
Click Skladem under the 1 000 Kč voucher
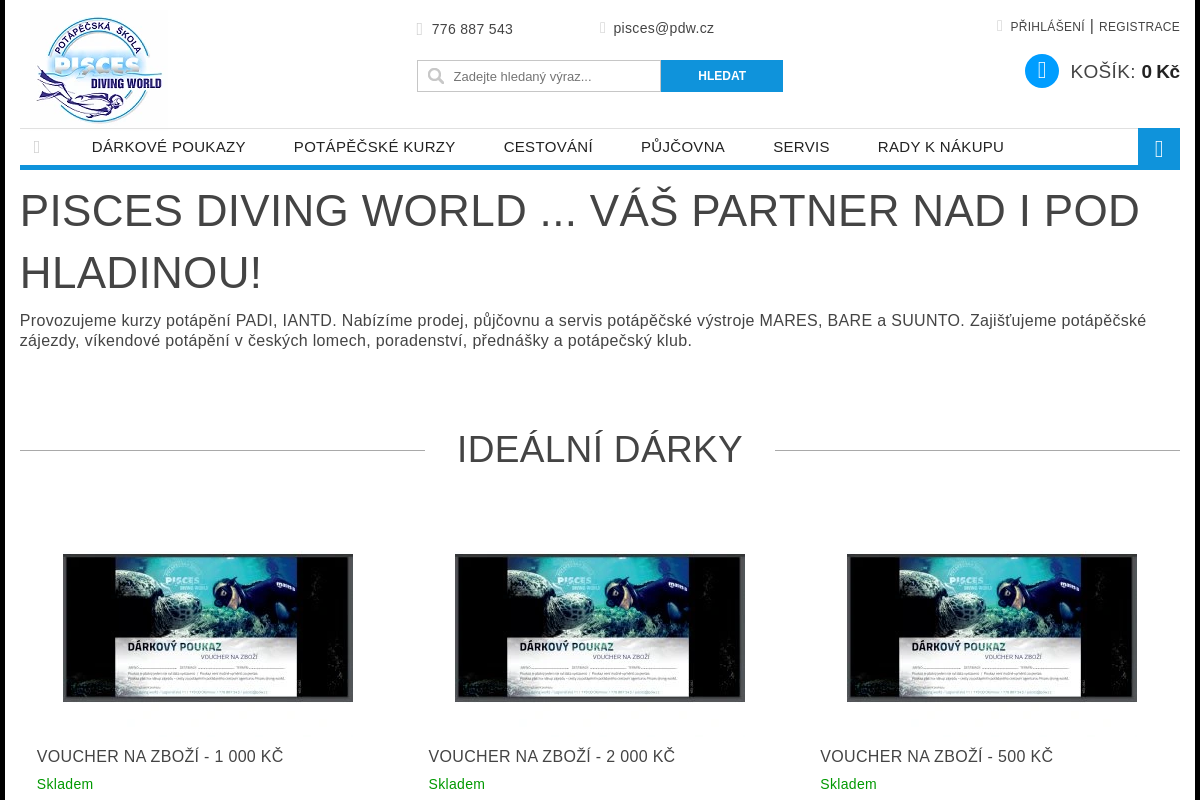(x=65, y=784)
